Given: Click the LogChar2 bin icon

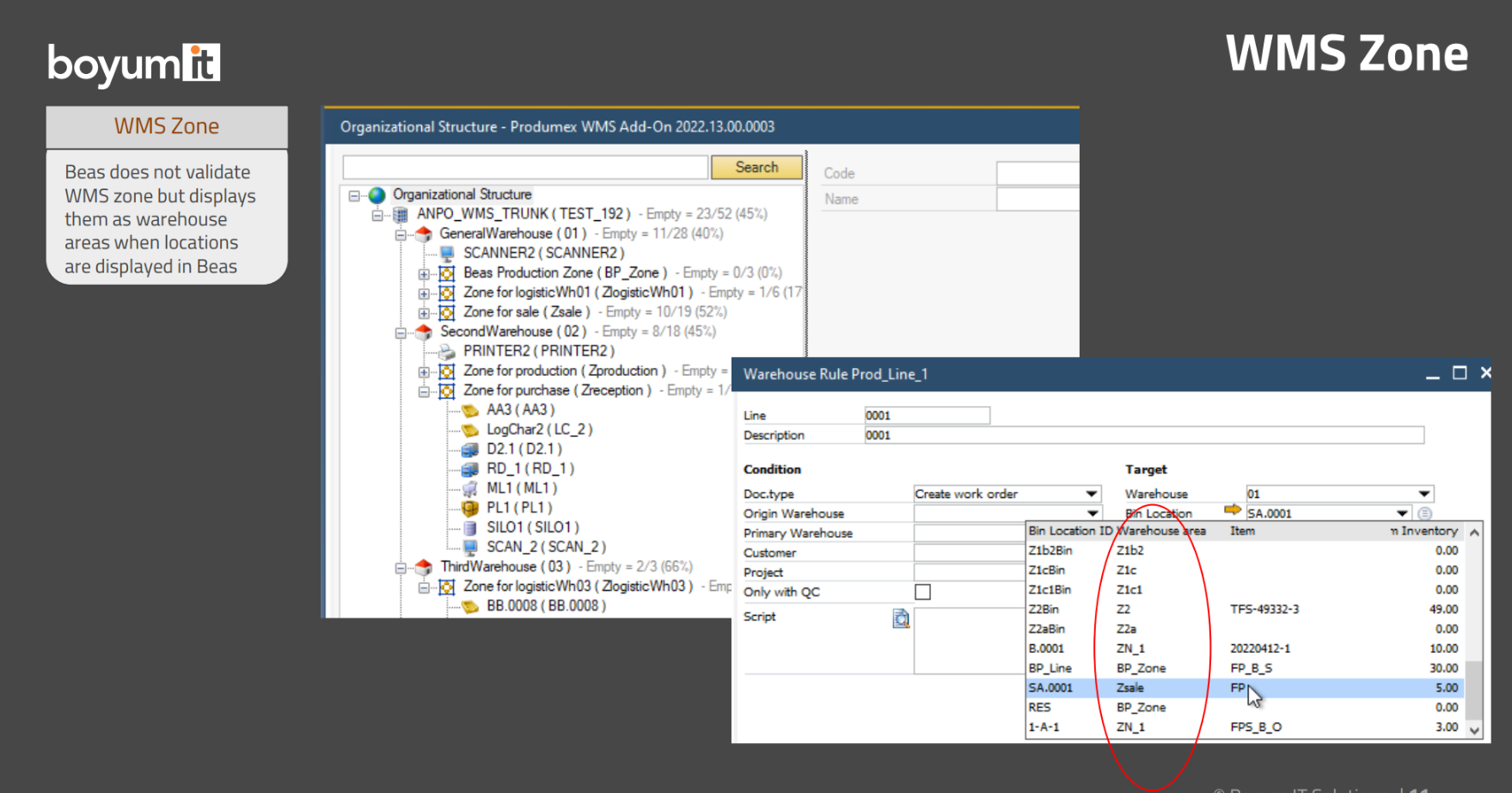Looking at the screenshot, I should pos(470,430).
